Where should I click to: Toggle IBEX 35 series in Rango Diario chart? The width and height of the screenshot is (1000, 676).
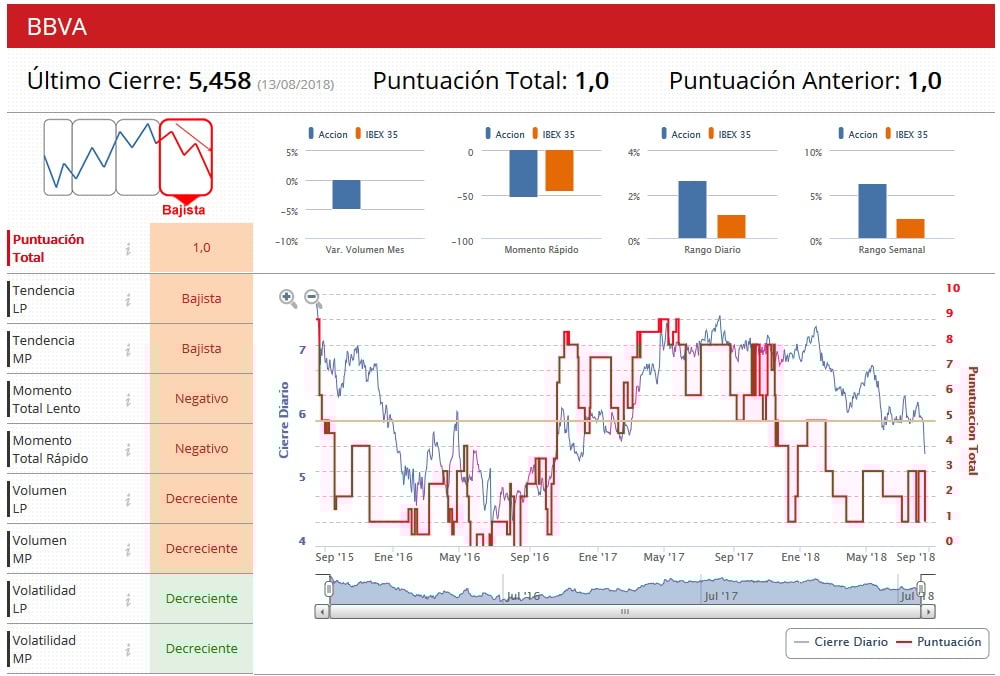(730, 134)
